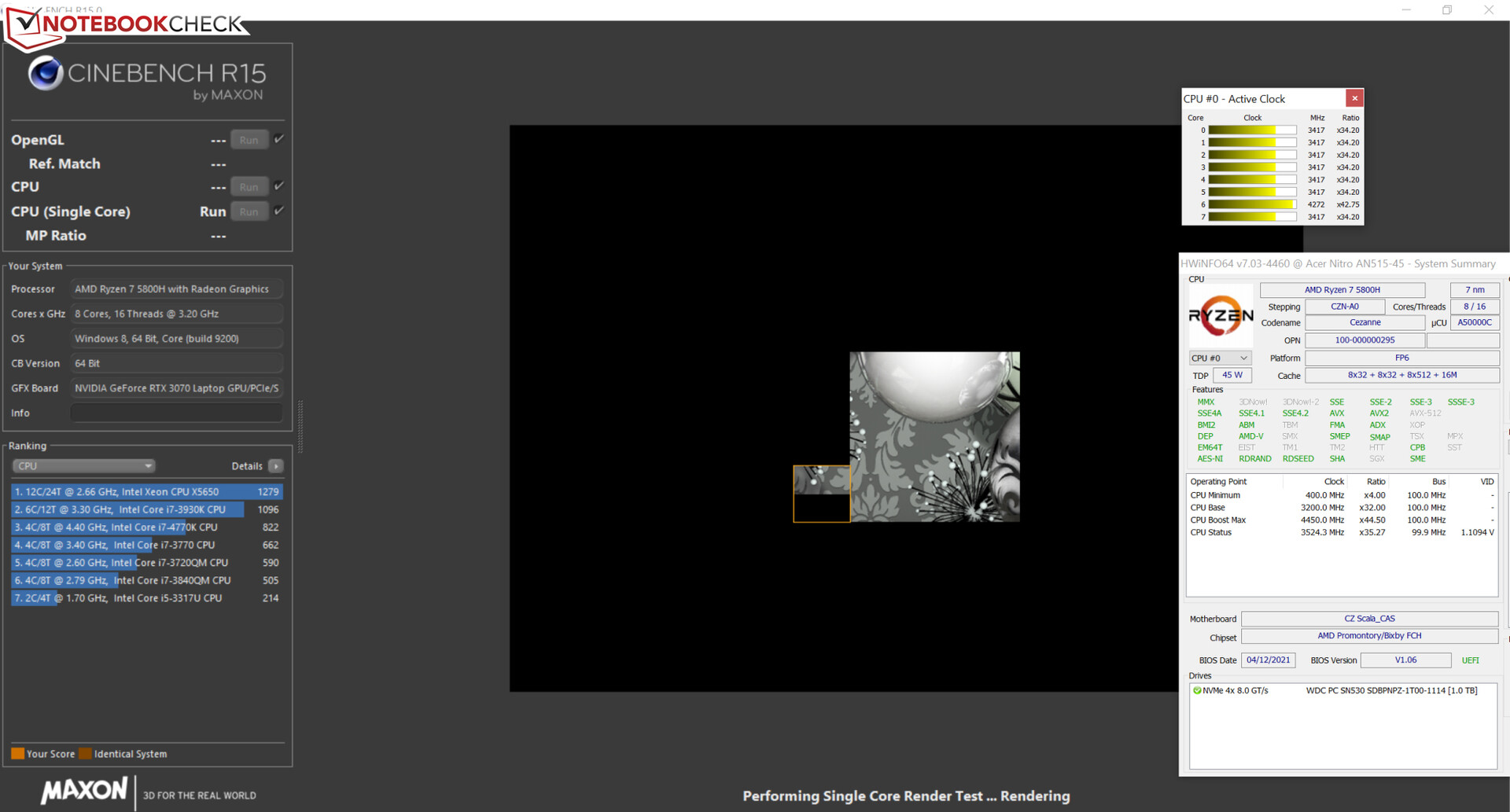
Task: Click the Info input field
Action: [177, 413]
